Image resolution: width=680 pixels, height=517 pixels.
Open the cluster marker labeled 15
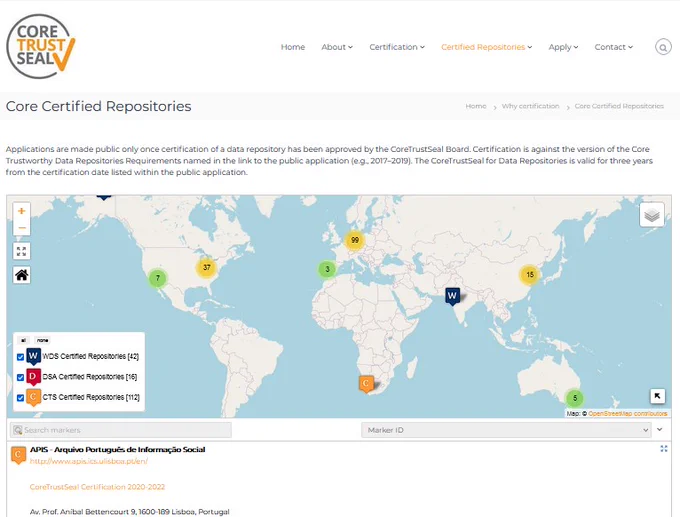[x=530, y=275]
